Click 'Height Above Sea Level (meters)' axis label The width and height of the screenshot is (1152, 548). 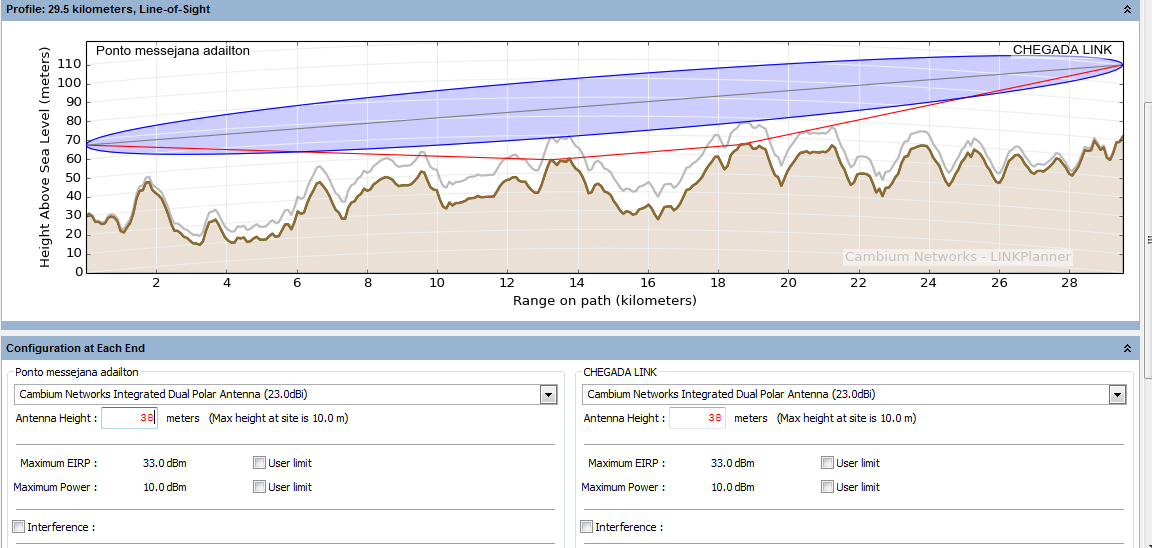[x=45, y=157]
